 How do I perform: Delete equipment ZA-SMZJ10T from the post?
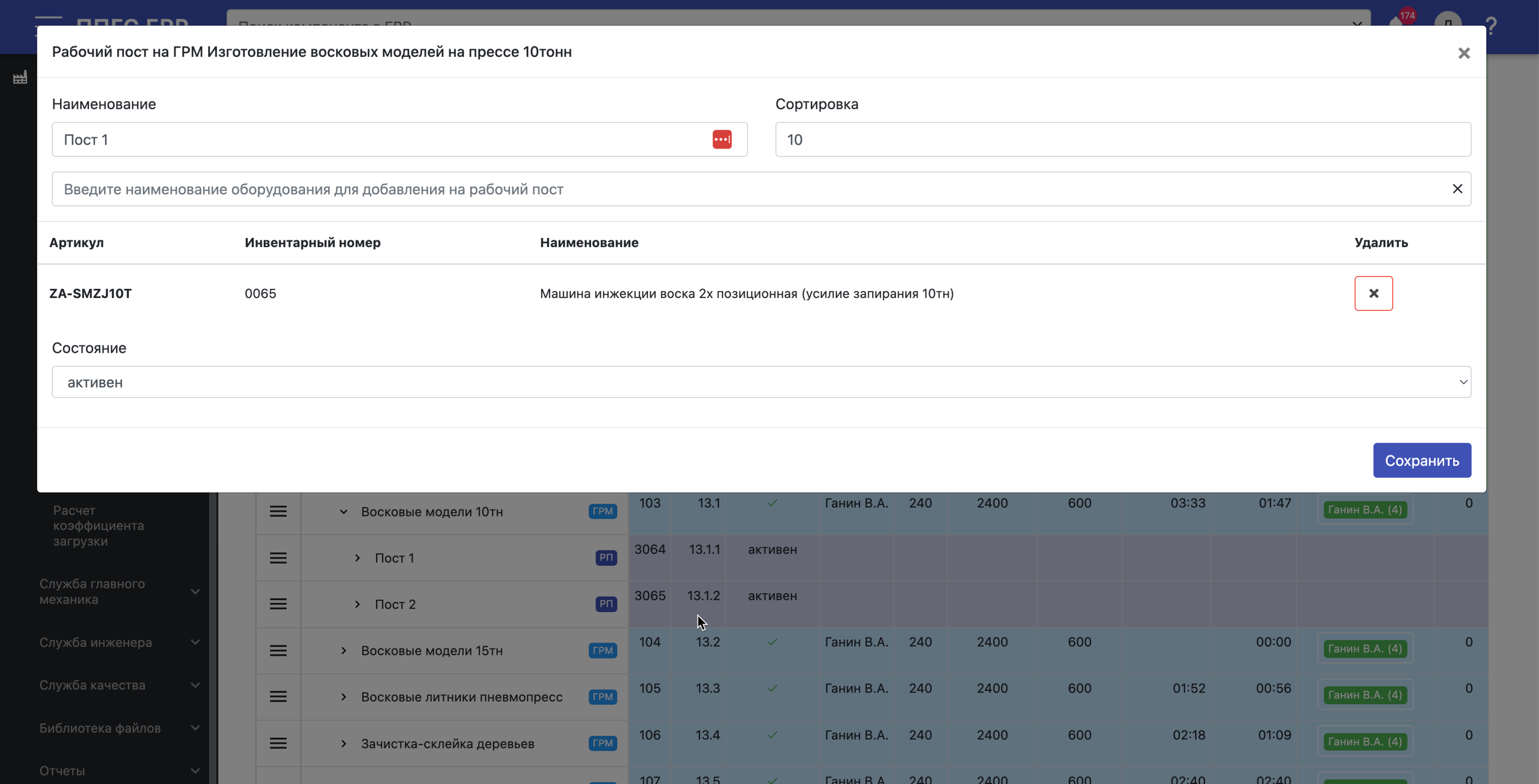pyautogui.click(x=1373, y=293)
